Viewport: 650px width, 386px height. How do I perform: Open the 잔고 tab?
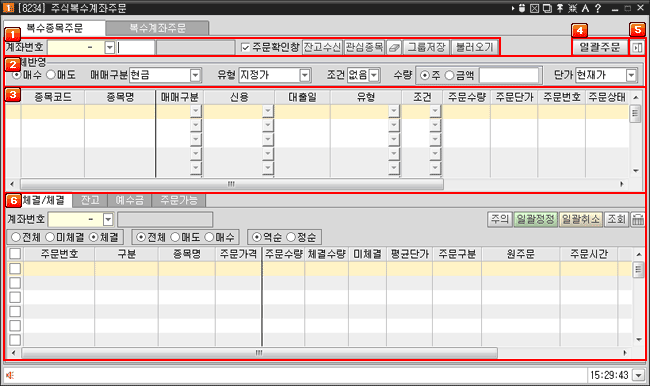pyautogui.click(x=90, y=201)
